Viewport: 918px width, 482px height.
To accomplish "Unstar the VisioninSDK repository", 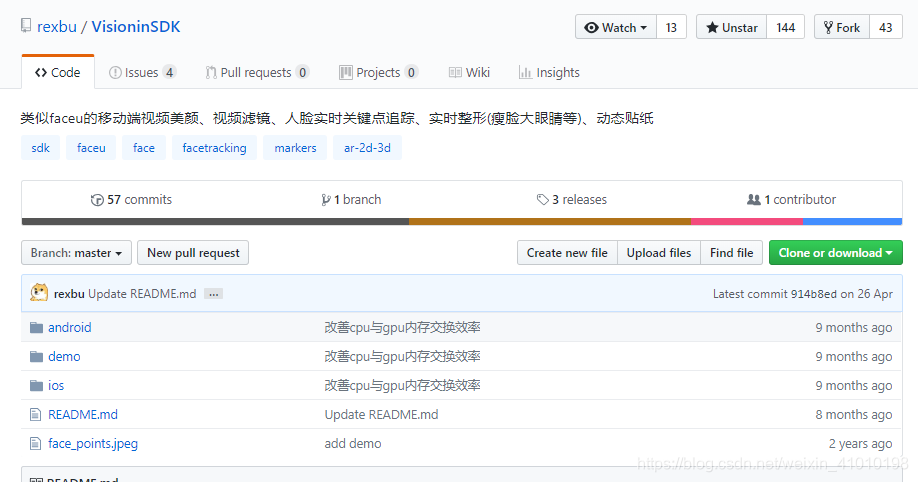I will [x=731, y=28].
